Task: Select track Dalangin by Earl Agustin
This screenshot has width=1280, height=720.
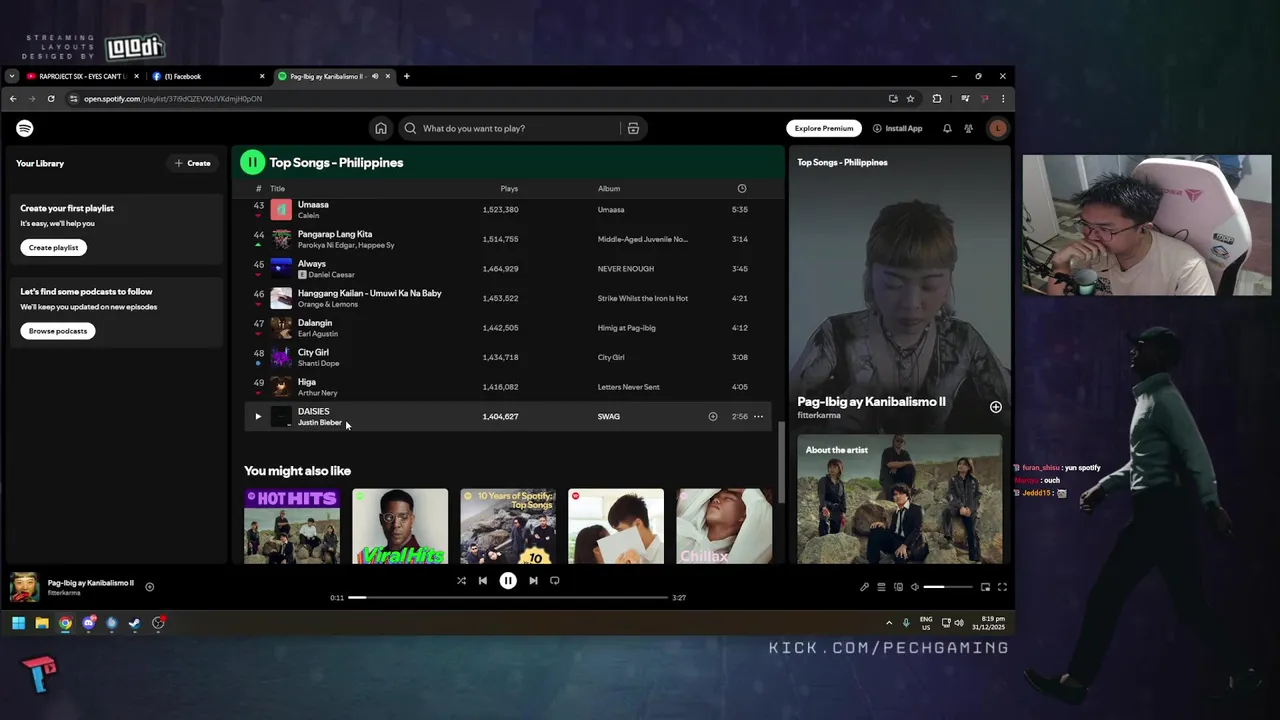Action: pos(508,328)
